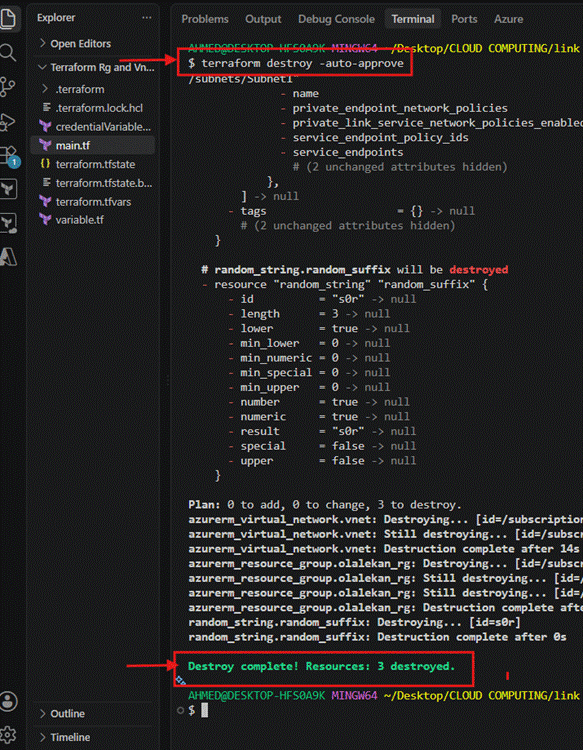This screenshot has width=583, height=750.
Task: Click the file icon beside .terraform.lock.hcl
Action: [x=46, y=108]
